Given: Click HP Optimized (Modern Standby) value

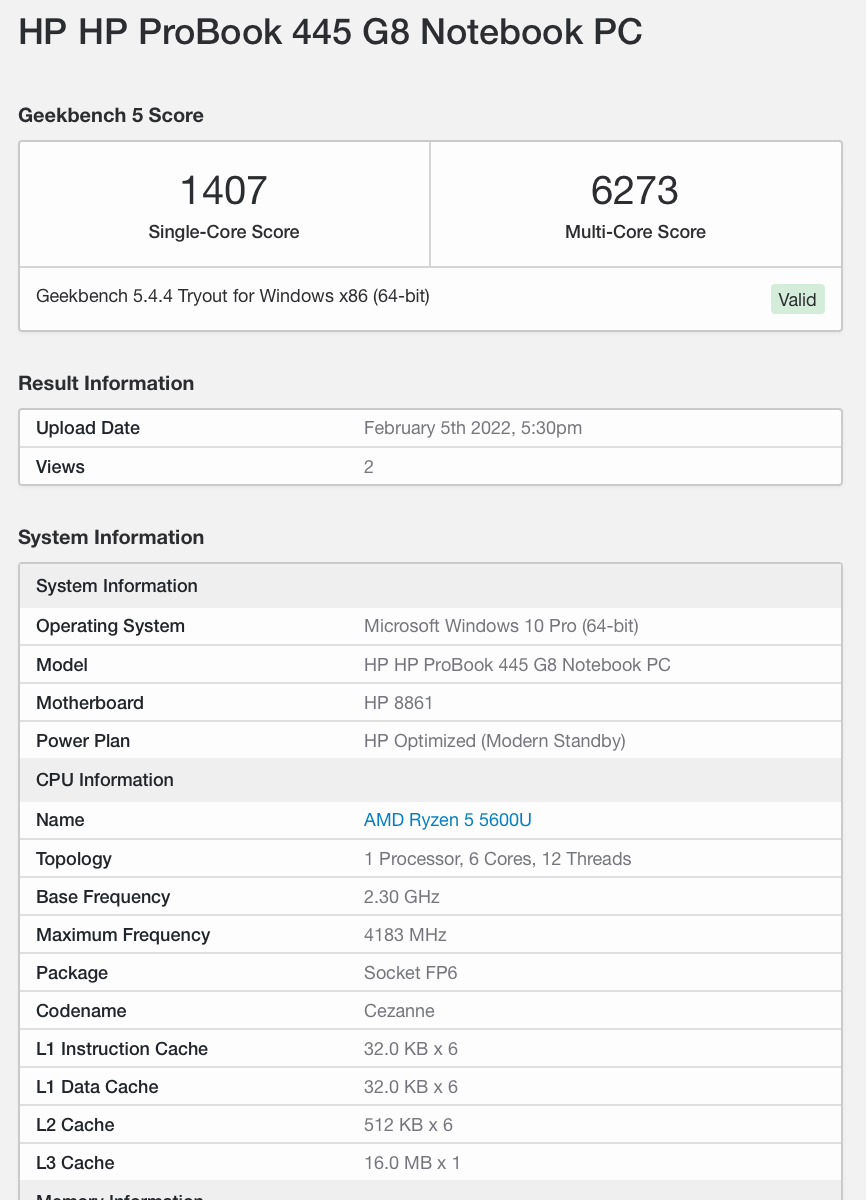Looking at the screenshot, I should 495,741.
